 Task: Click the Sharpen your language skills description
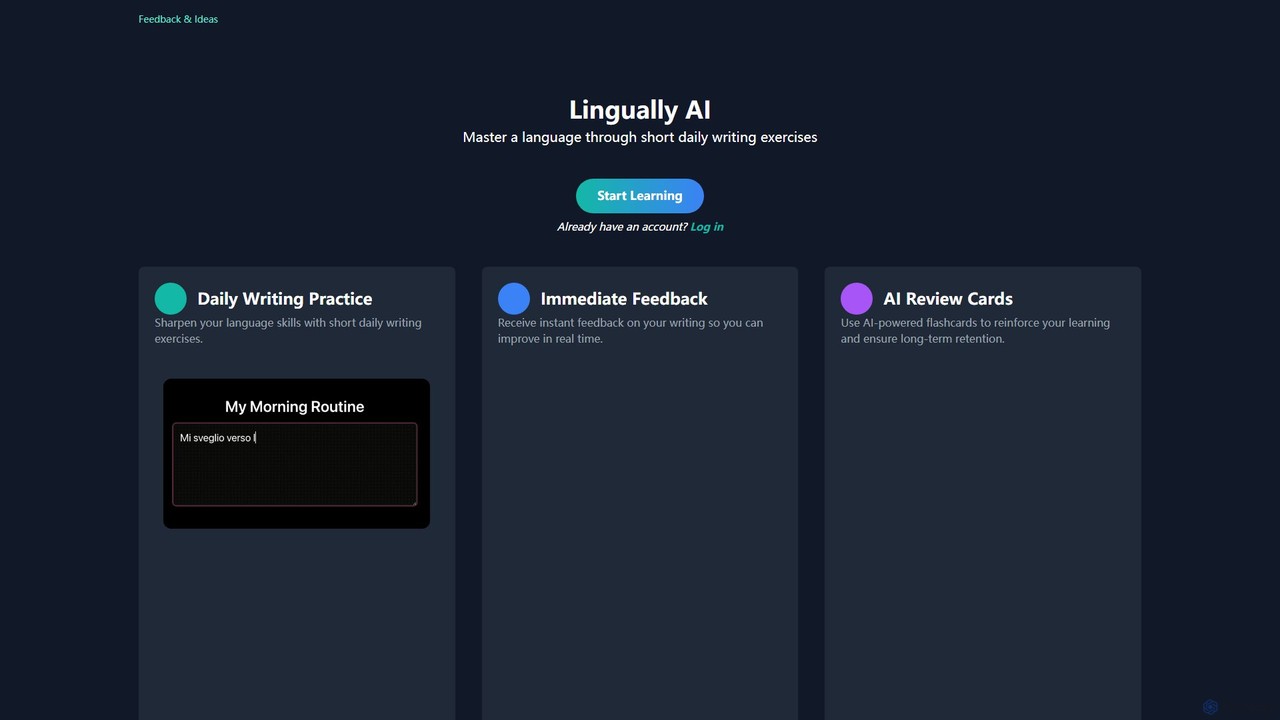(288, 331)
